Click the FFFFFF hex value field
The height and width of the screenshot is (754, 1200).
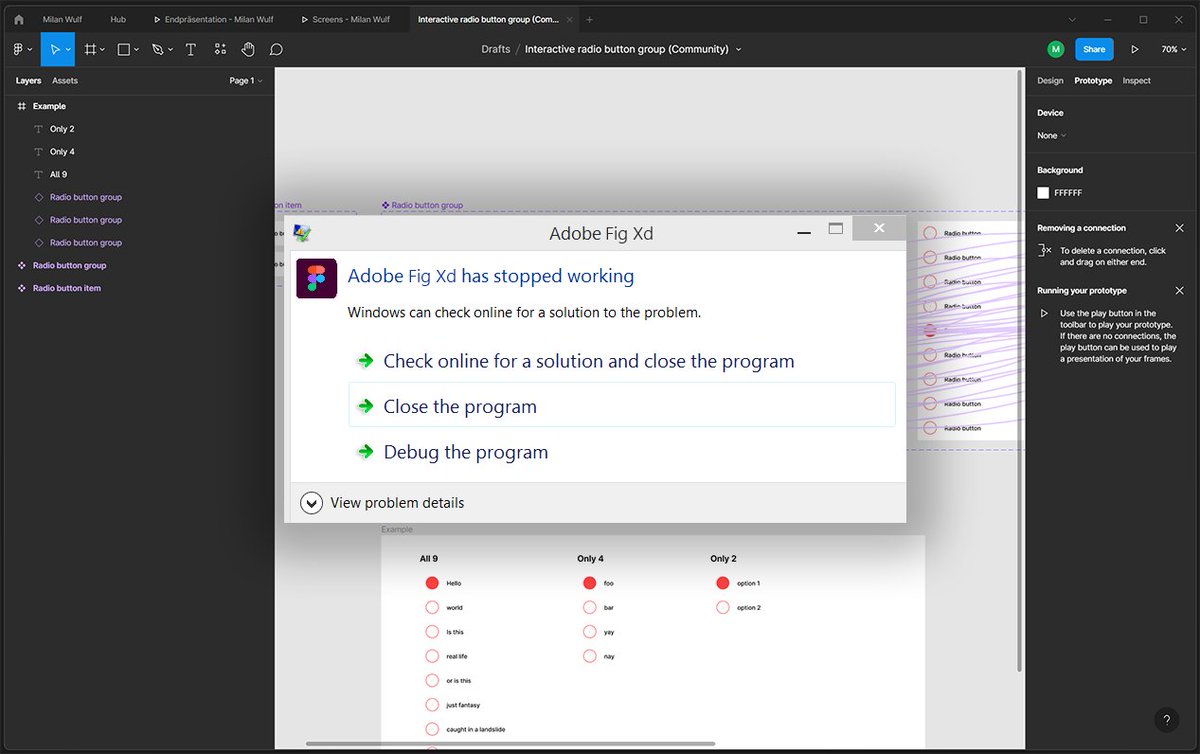(1068, 193)
